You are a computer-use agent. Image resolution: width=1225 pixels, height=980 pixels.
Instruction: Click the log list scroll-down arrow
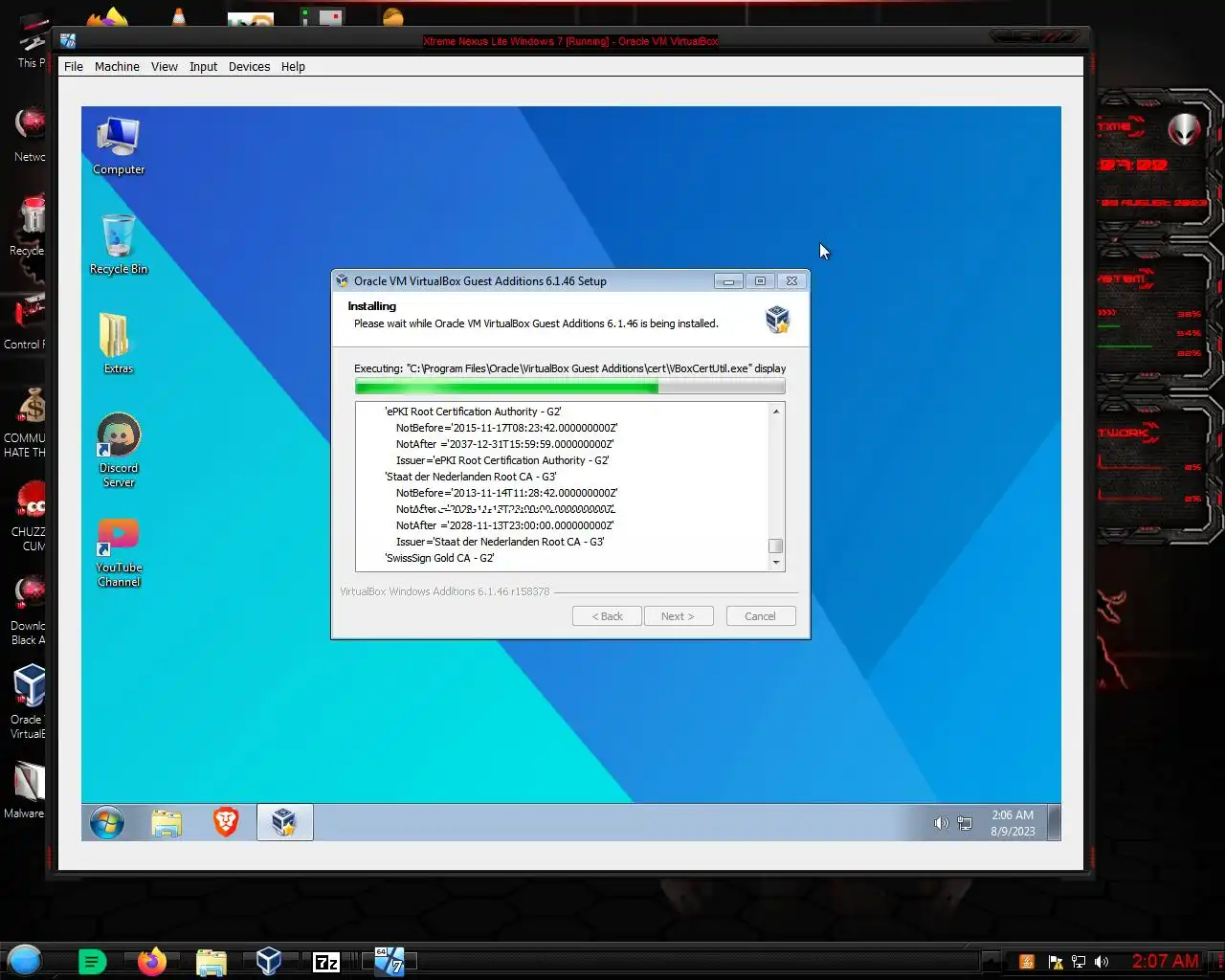click(x=776, y=563)
